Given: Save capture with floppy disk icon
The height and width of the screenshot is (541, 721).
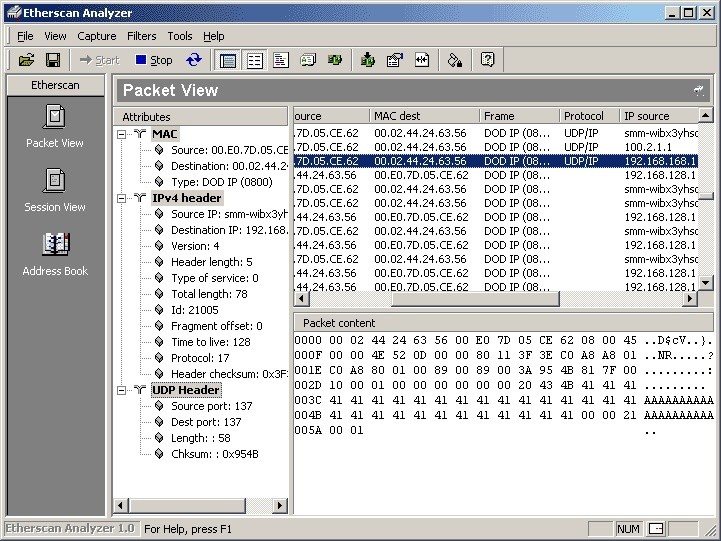Looking at the screenshot, I should coord(53,60).
